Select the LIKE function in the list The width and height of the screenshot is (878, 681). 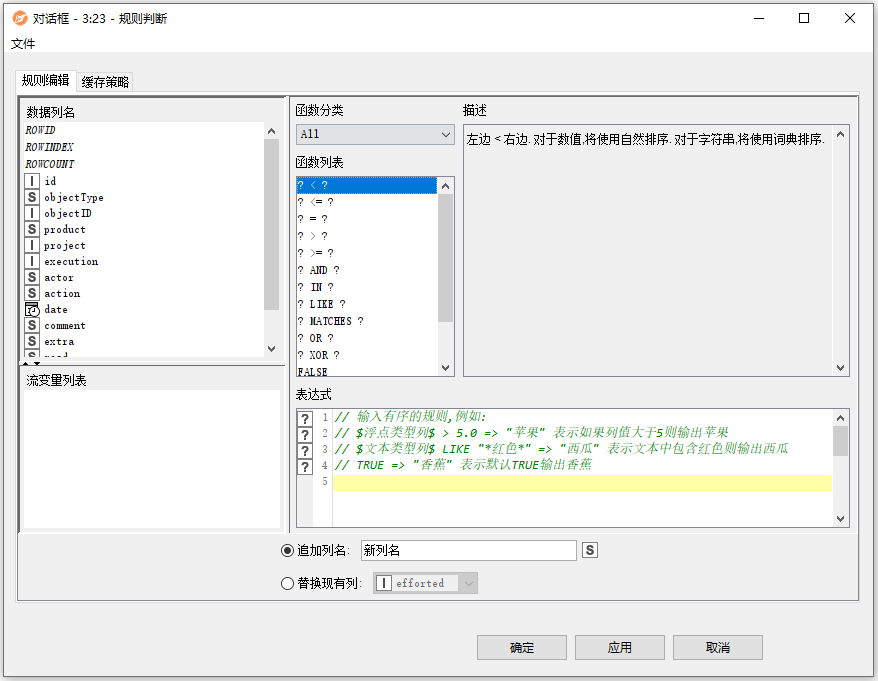tap(327, 304)
